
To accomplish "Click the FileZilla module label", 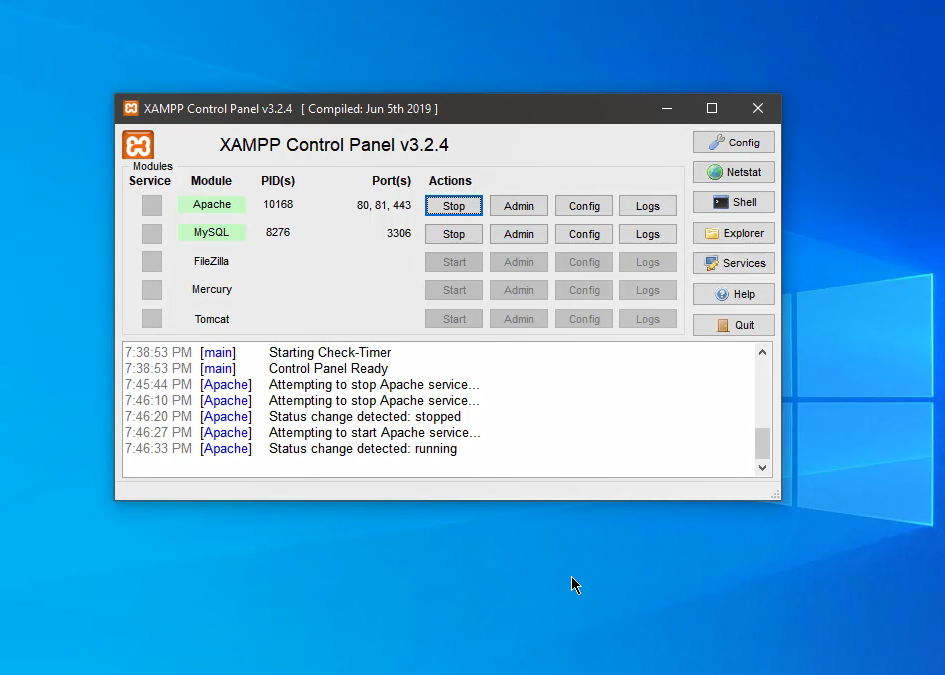I will point(212,261).
